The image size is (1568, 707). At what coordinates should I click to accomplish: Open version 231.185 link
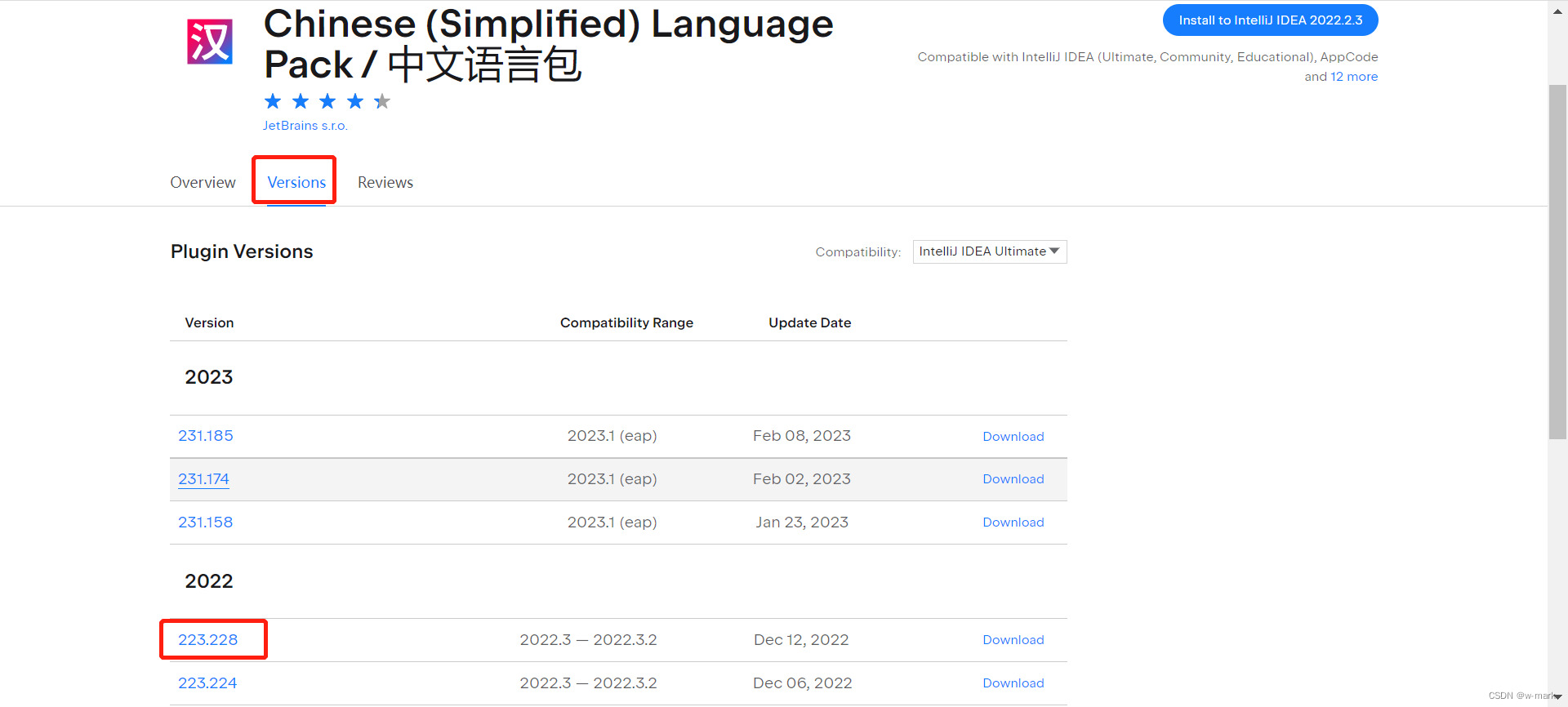[x=206, y=436]
